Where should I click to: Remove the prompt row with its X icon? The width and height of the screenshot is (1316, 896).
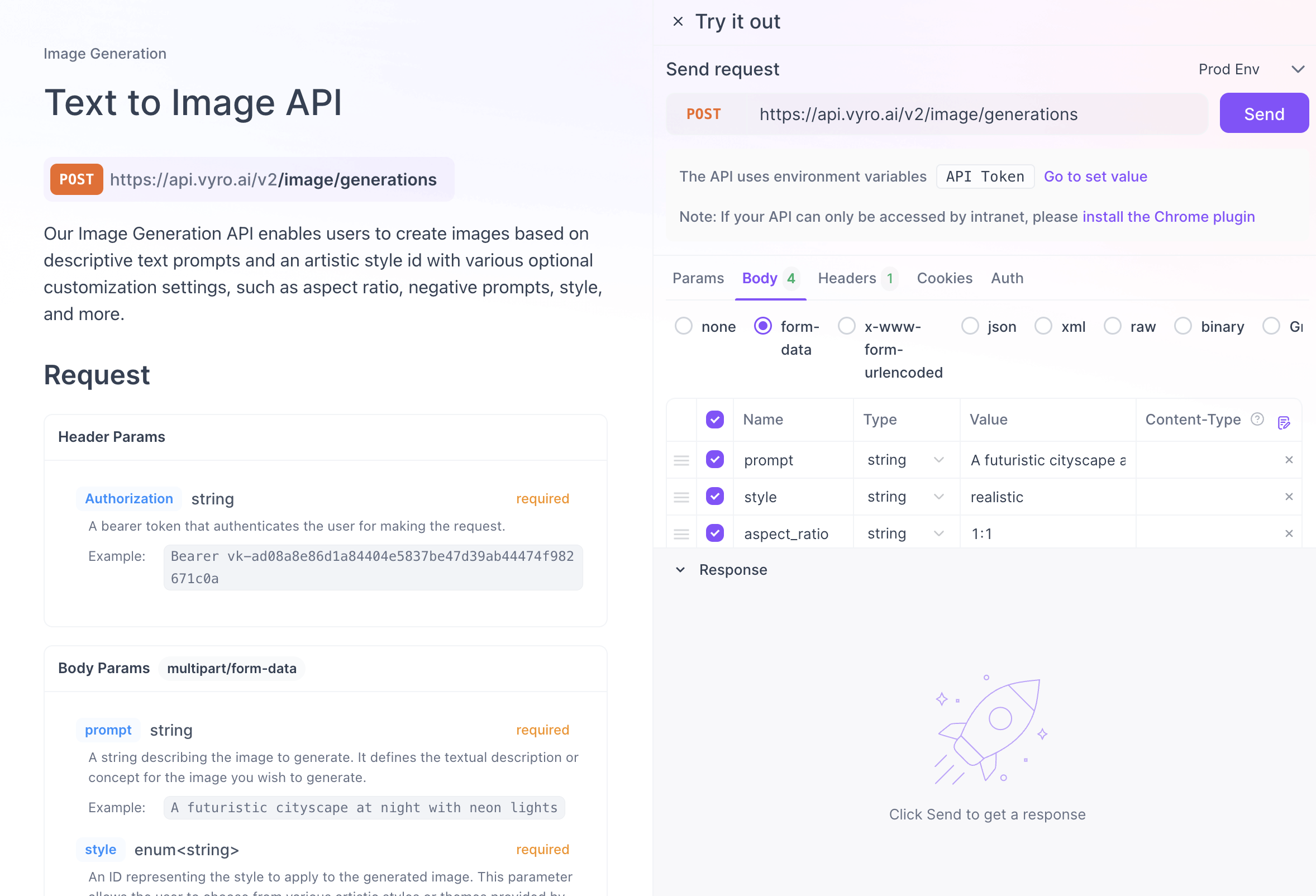pyautogui.click(x=1289, y=460)
